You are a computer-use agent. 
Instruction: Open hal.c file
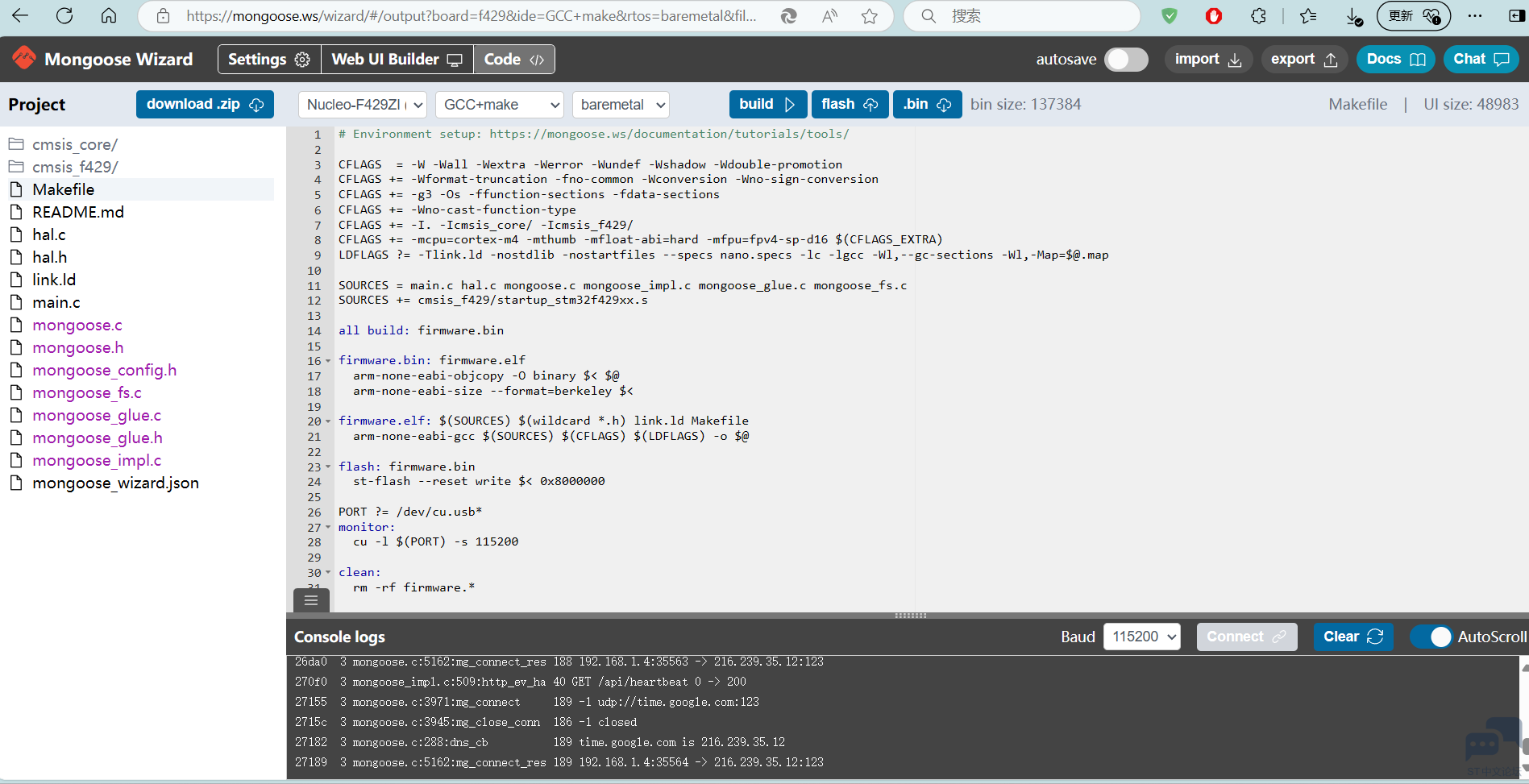pos(48,234)
